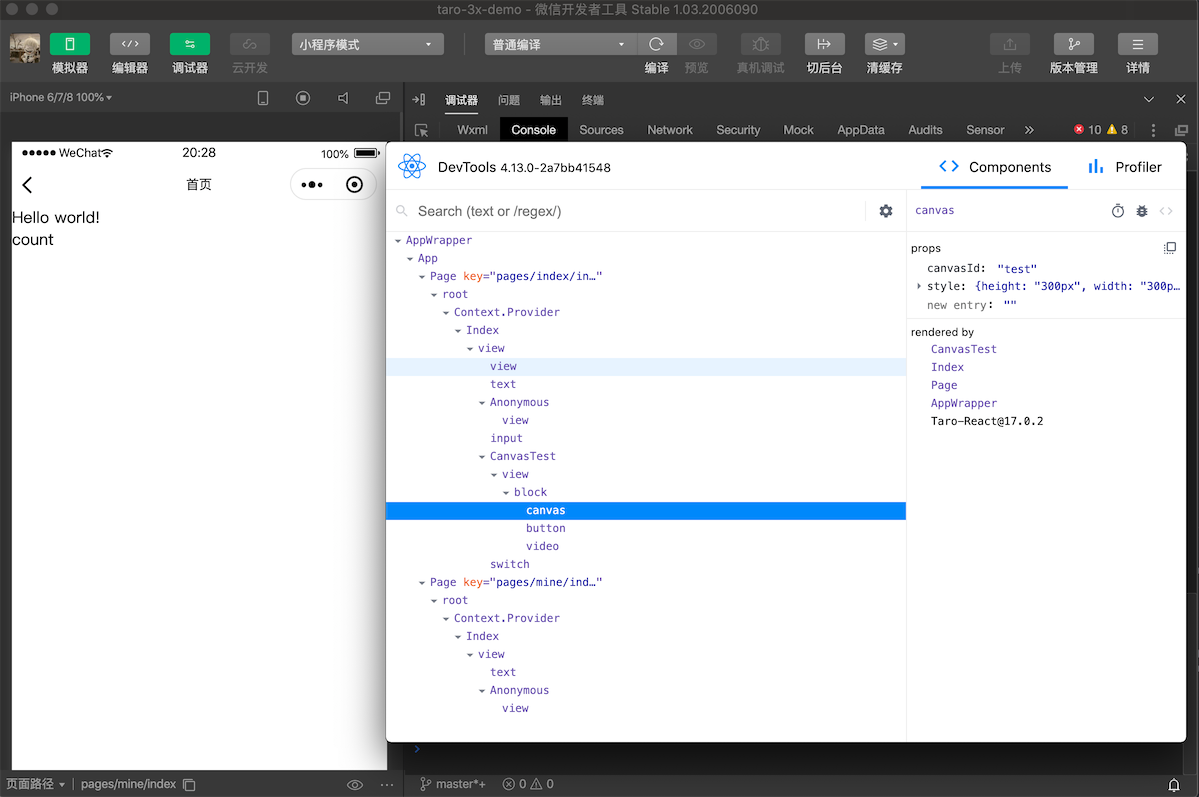Activate the element inspect picker icon
The height and width of the screenshot is (797, 1199).
click(421, 130)
